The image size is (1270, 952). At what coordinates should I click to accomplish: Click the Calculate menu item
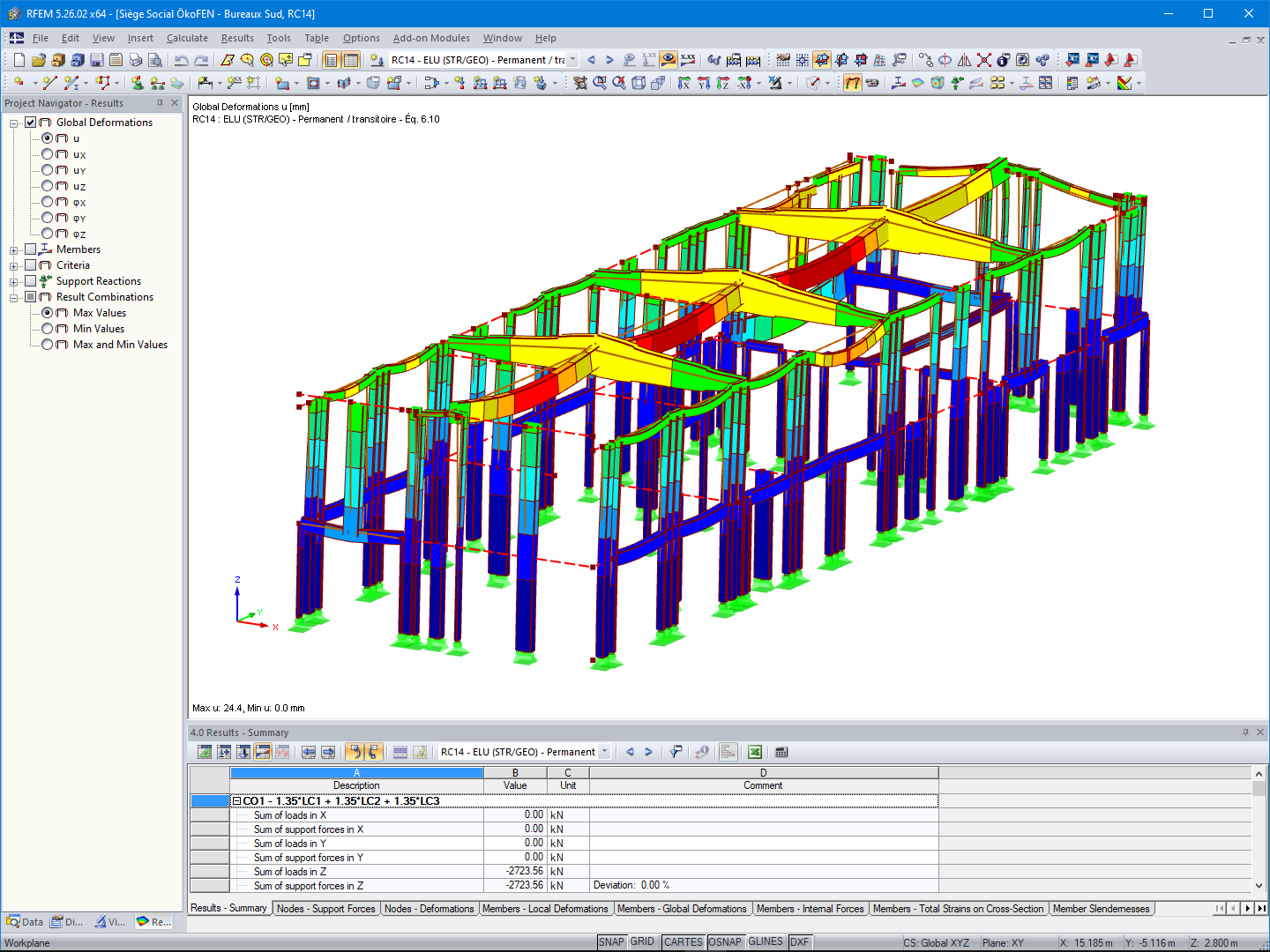click(187, 38)
